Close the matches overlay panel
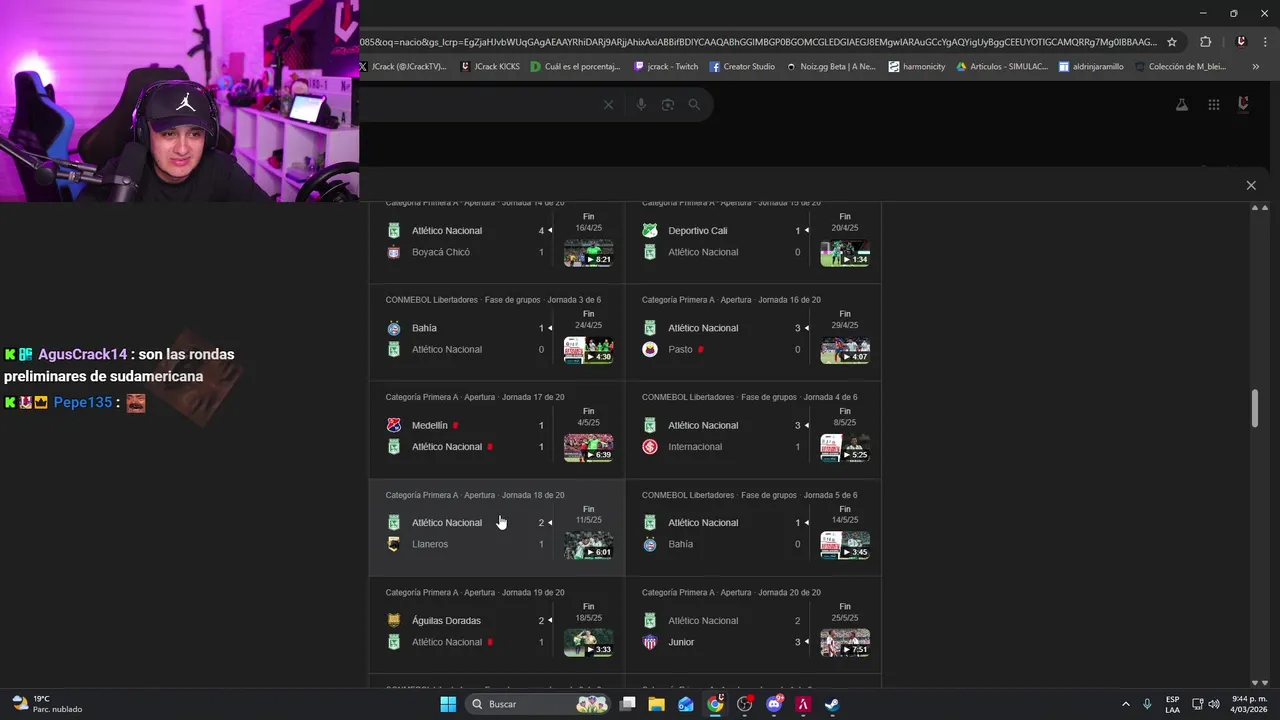The height and width of the screenshot is (720, 1280). [1251, 185]
